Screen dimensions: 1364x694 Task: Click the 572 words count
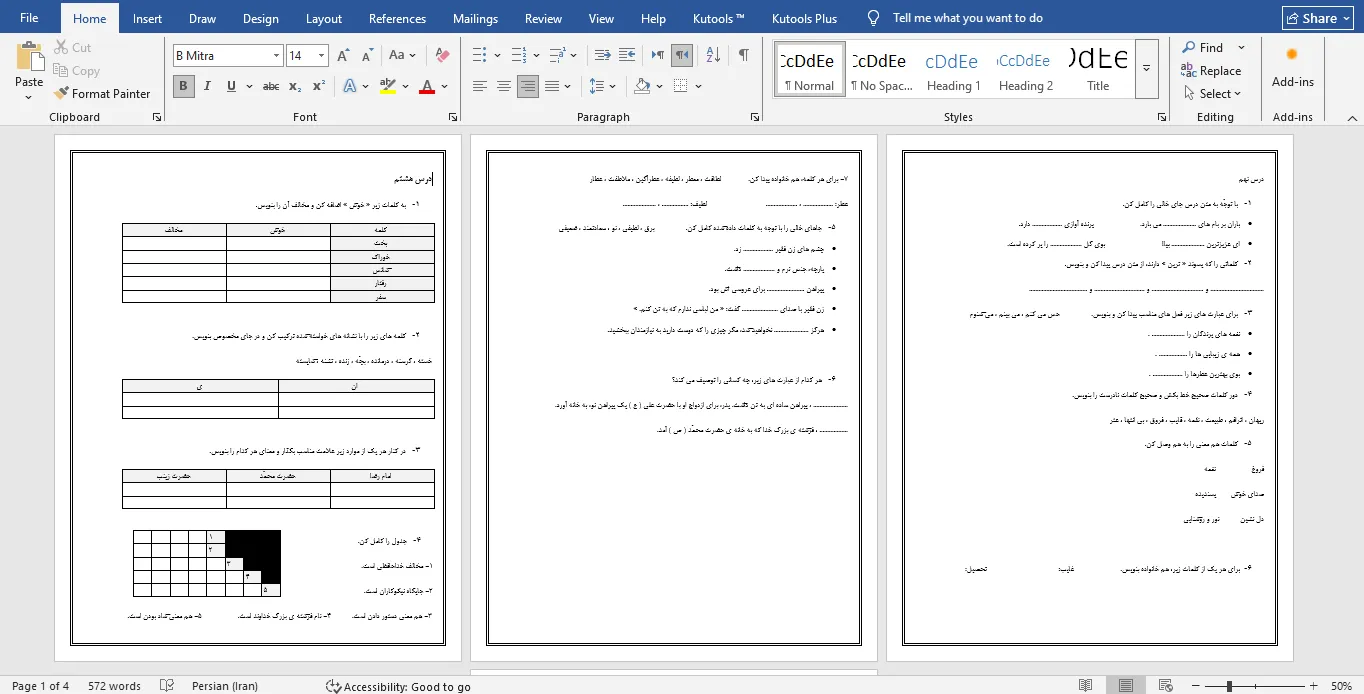tap(114, 686)
